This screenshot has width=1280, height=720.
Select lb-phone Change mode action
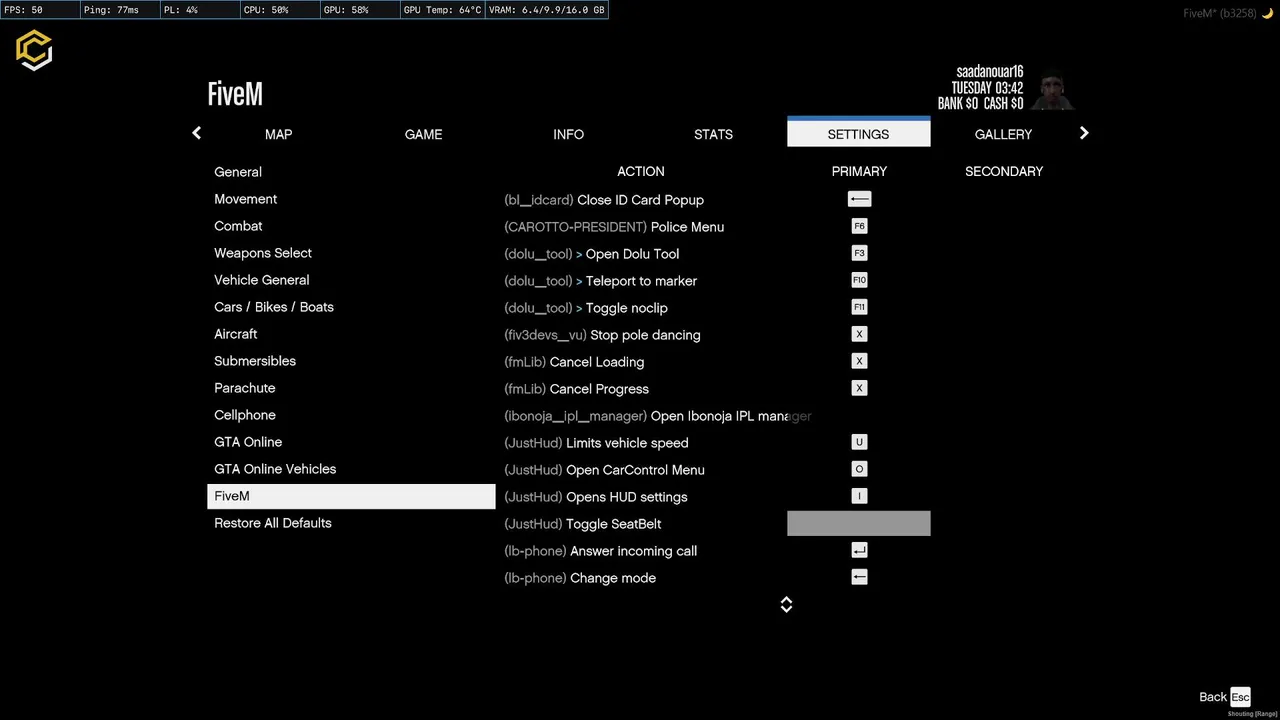coord(580,578)
